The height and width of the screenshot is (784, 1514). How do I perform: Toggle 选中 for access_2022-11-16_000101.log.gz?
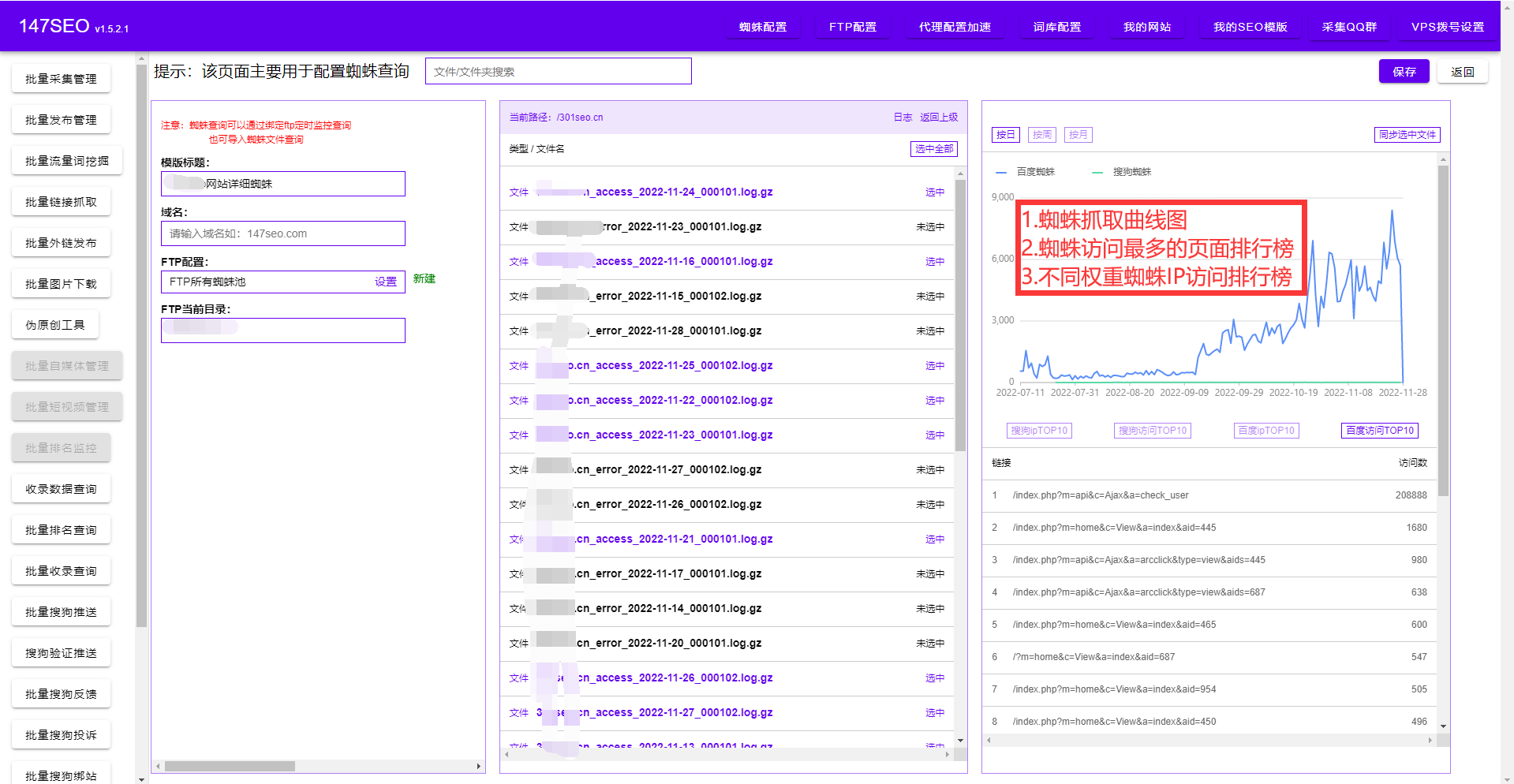935,262
